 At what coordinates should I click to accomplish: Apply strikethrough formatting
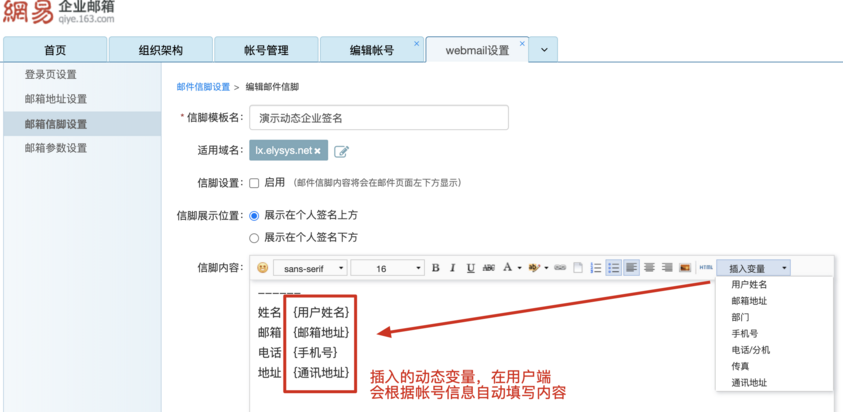[x=489, y=268]
